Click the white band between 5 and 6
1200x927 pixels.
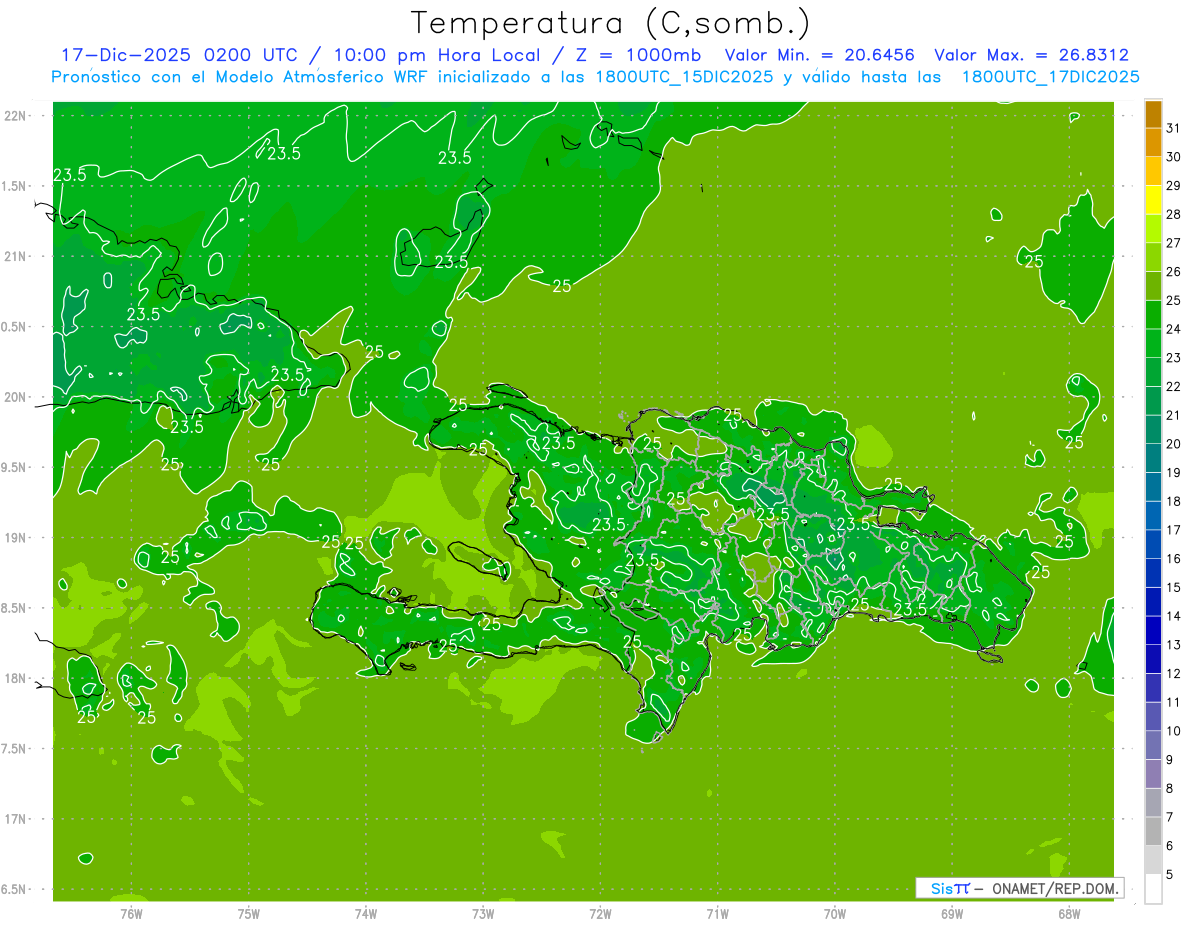[x=1153, y=860]
